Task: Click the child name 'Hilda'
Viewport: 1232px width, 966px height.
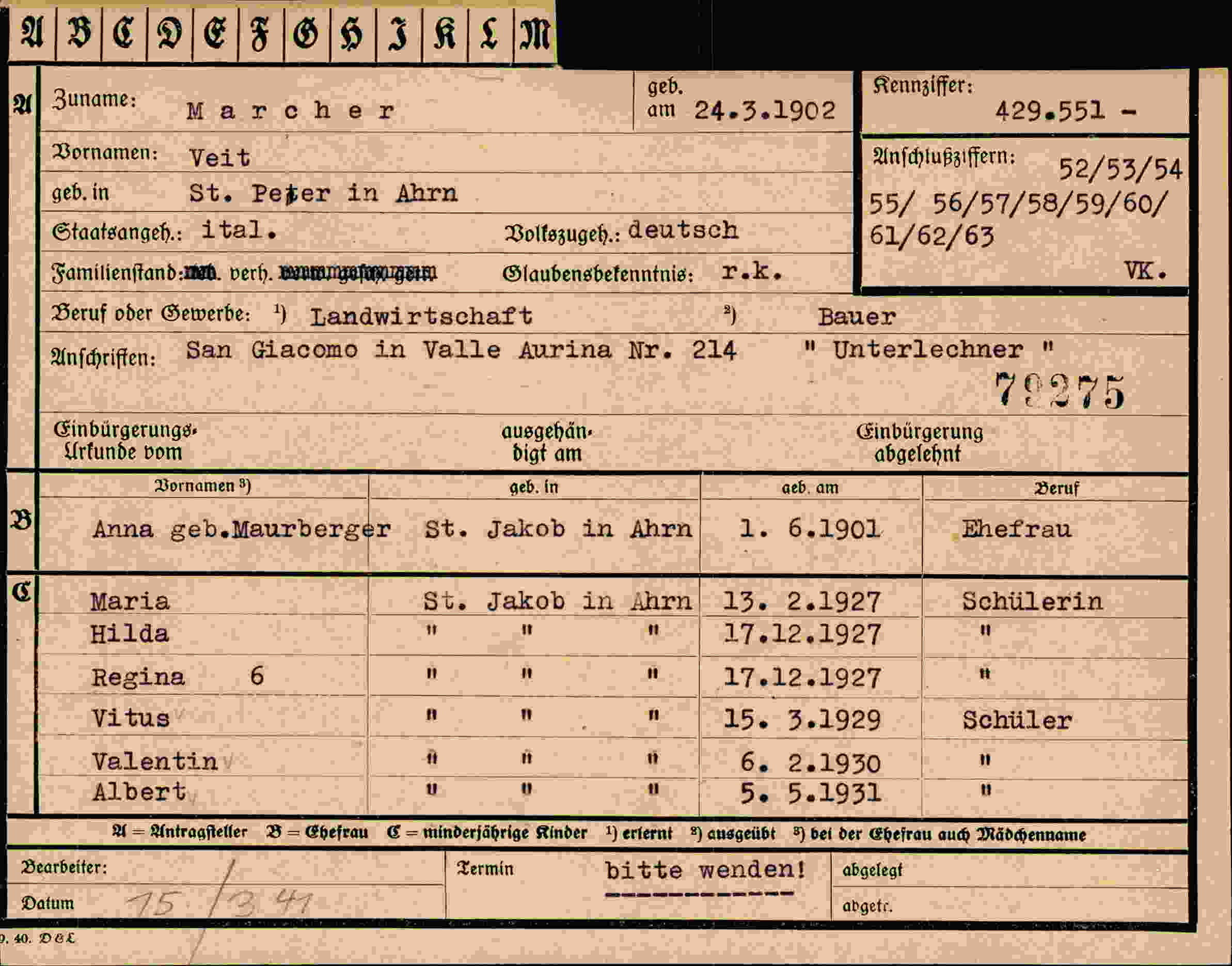Action: pyautogui.click(x=130, y=634)
